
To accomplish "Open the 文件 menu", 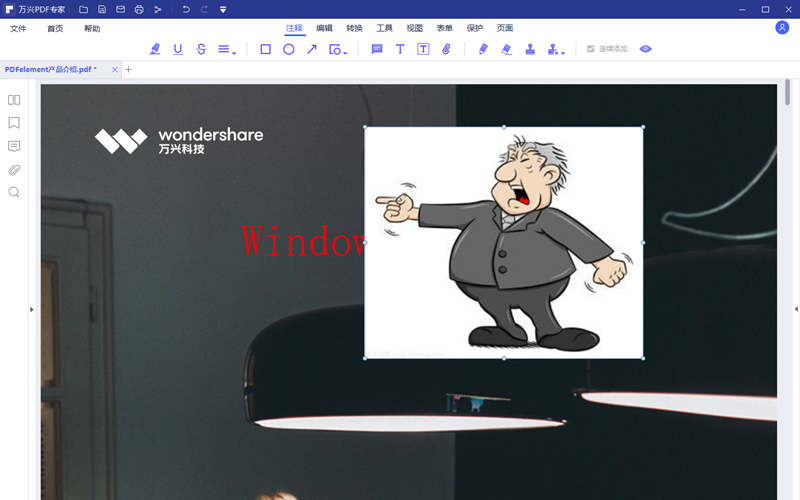I will [18, 28].
